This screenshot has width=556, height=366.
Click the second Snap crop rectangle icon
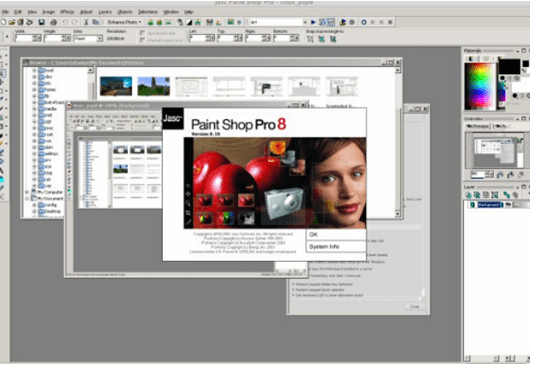(322, 39)
